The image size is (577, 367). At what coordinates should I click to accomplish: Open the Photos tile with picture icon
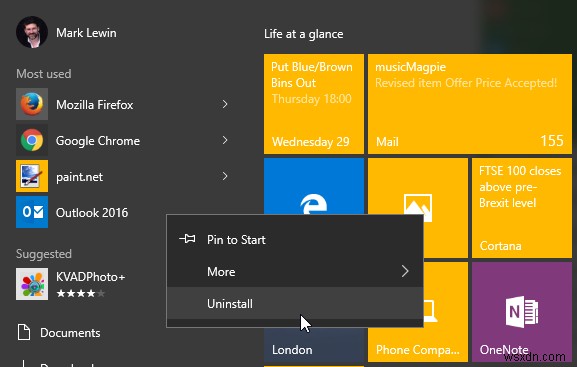click(x=418, y=186)
